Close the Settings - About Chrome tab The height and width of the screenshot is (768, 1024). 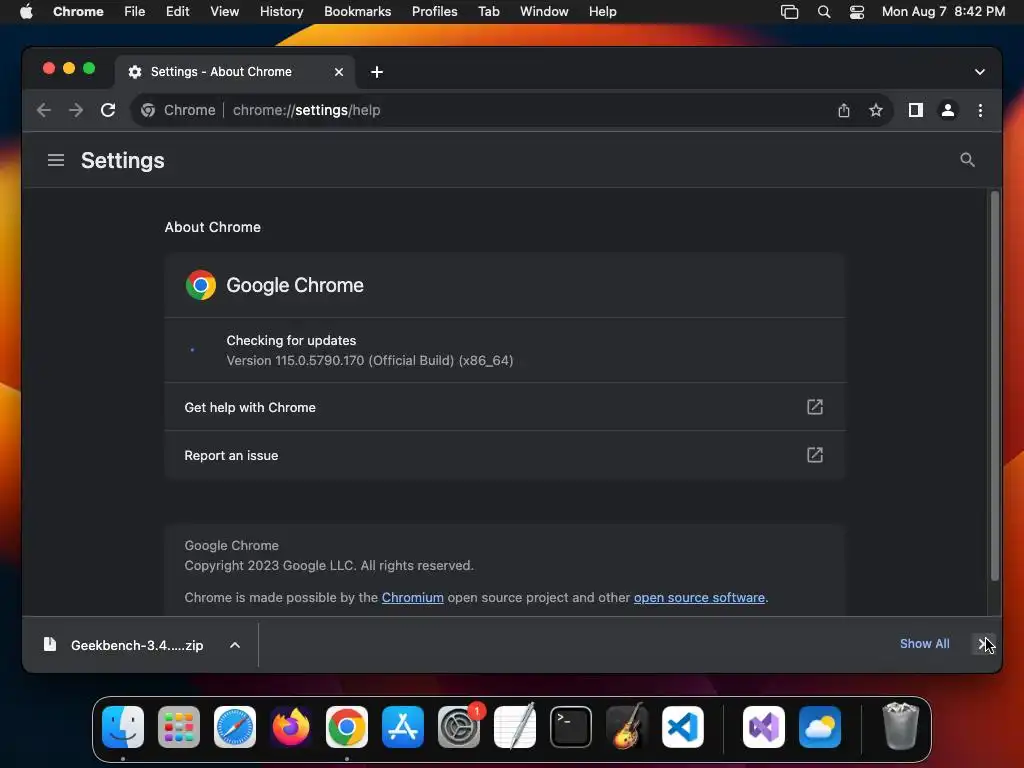[x=339, y=72]
